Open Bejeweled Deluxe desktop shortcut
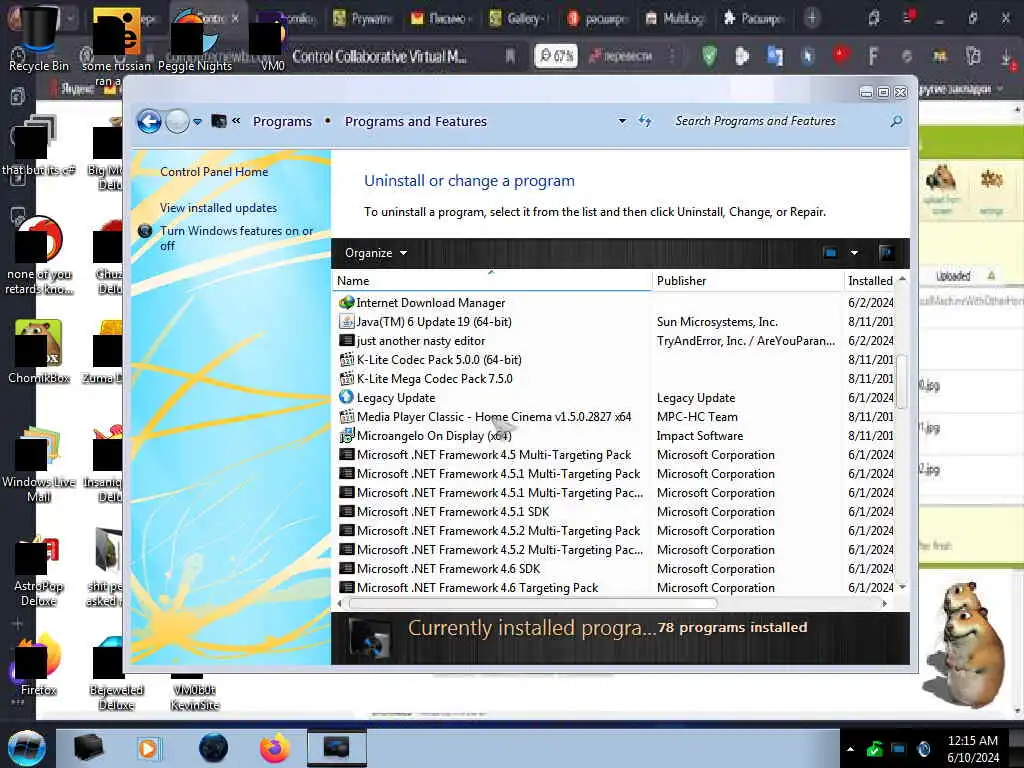 [x=116, y=674]
